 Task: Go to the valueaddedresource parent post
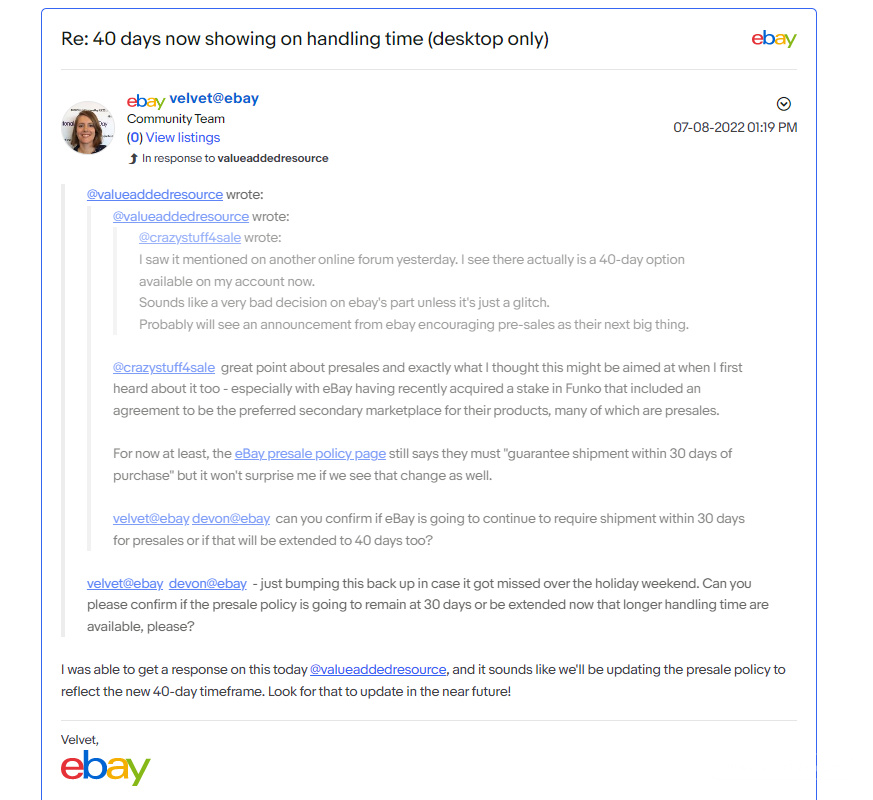click(x=273, y=158)
